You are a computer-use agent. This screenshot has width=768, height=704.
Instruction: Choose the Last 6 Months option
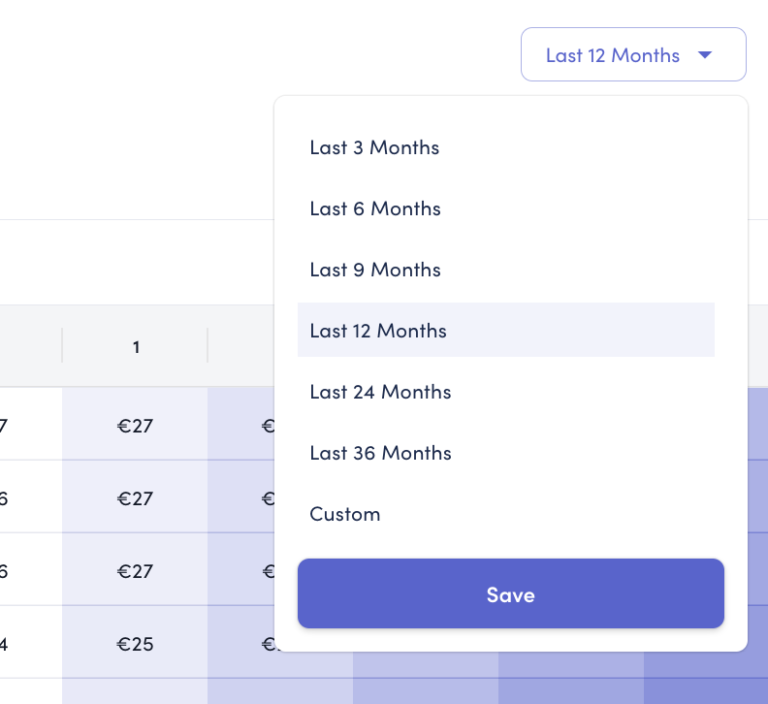pos(375,209)
